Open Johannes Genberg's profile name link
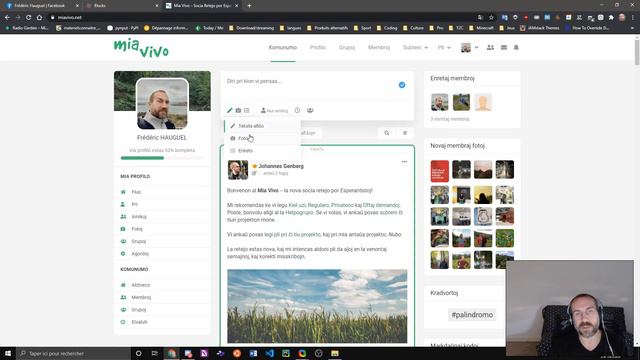This screenshot has height=360, width=640. coord(281,166)
